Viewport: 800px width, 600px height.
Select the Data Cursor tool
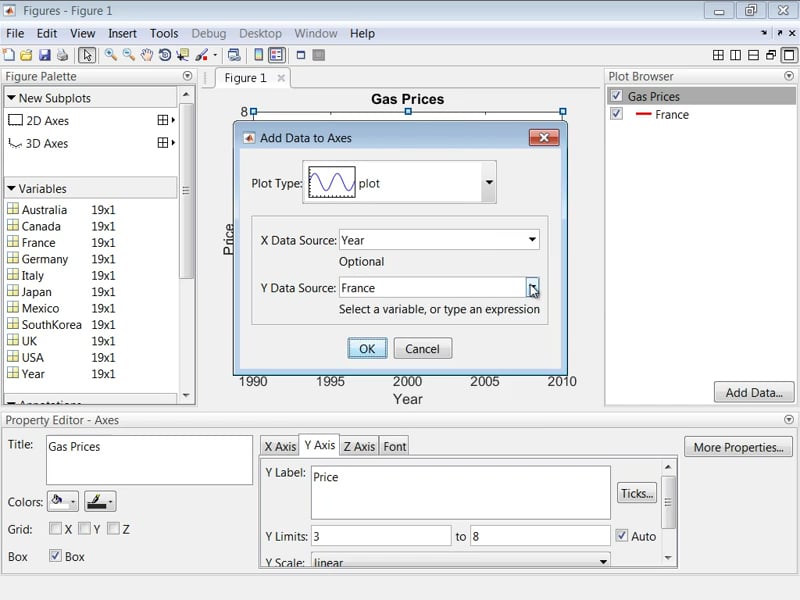tap(183, 55)
